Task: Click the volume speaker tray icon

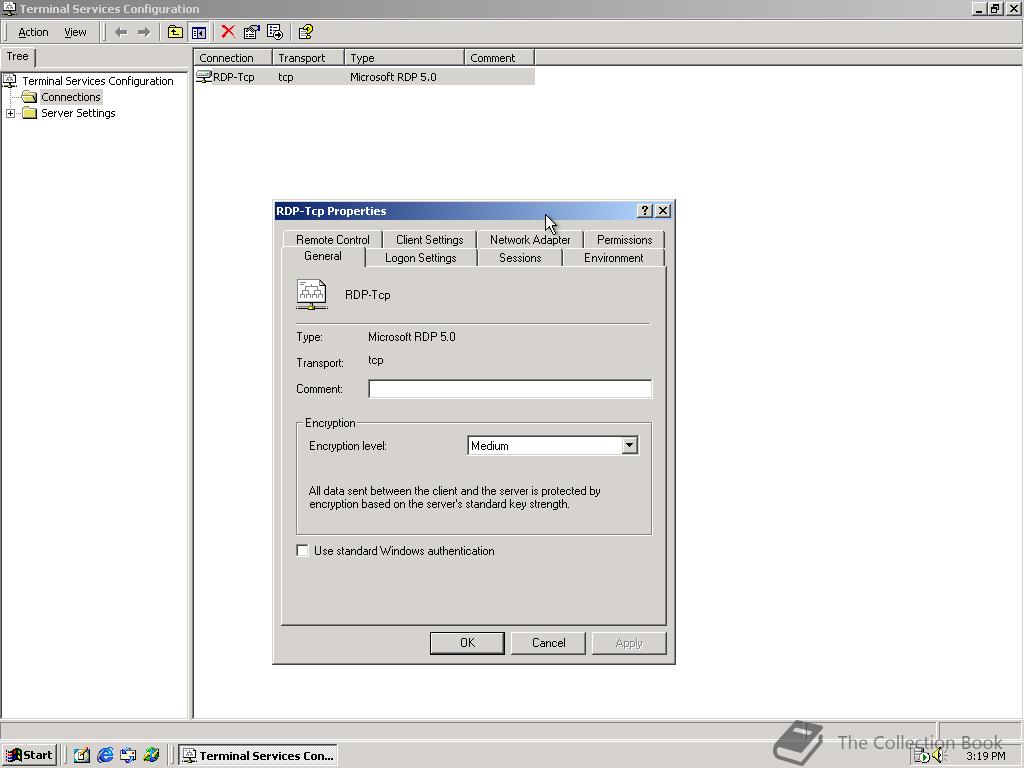Action: click(939, 756)
